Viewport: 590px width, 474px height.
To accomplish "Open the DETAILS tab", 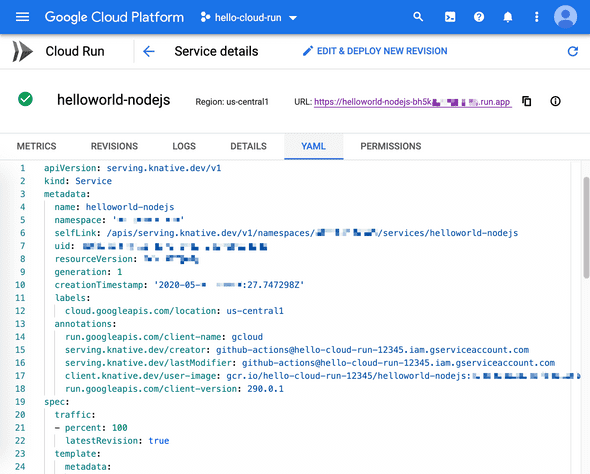I will coord(248,146).
